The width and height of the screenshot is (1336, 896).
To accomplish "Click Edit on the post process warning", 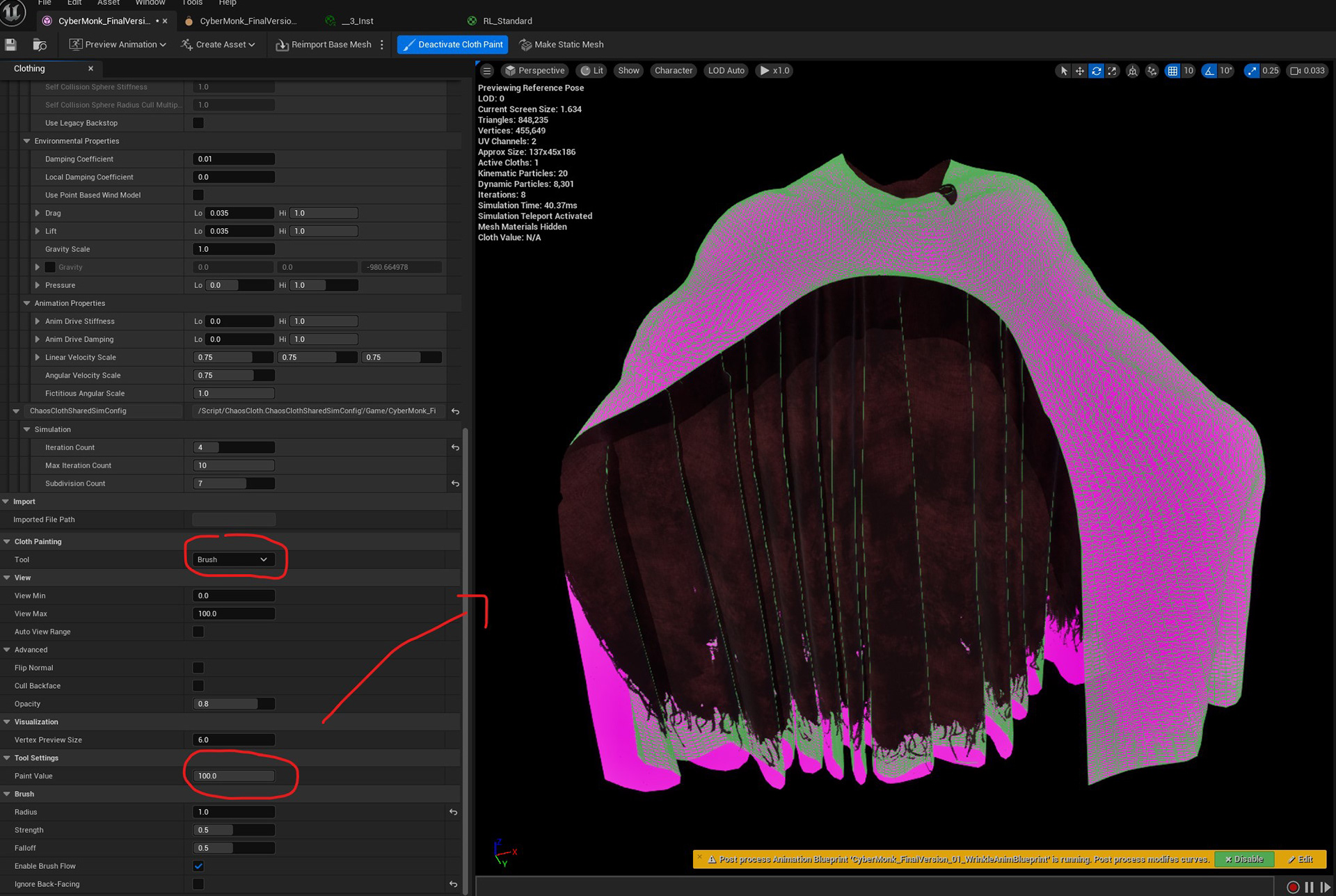I will pos(1300,859).
